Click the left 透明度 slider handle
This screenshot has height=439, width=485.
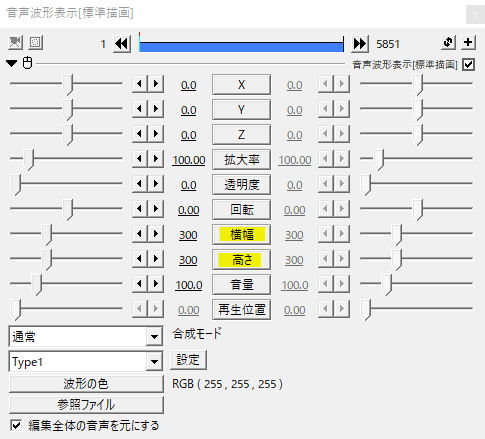(16, 185)
